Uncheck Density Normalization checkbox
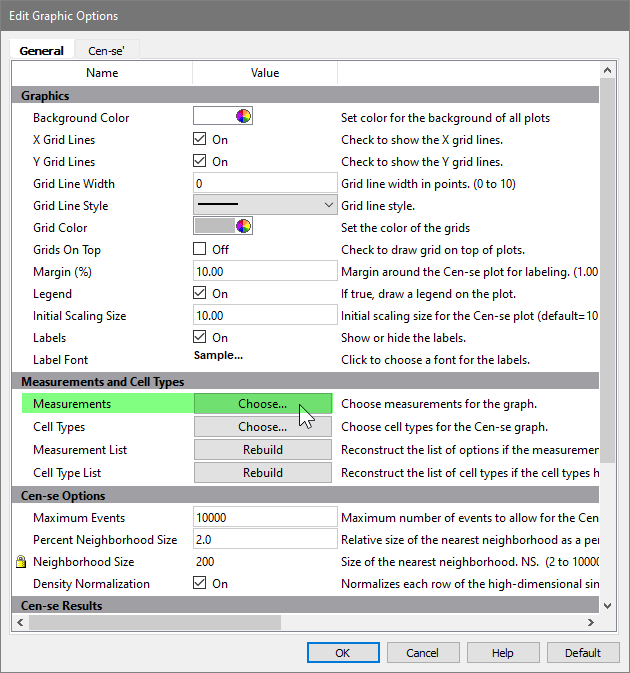The height and width of the screenshot is (673, 630). [200, 584]
